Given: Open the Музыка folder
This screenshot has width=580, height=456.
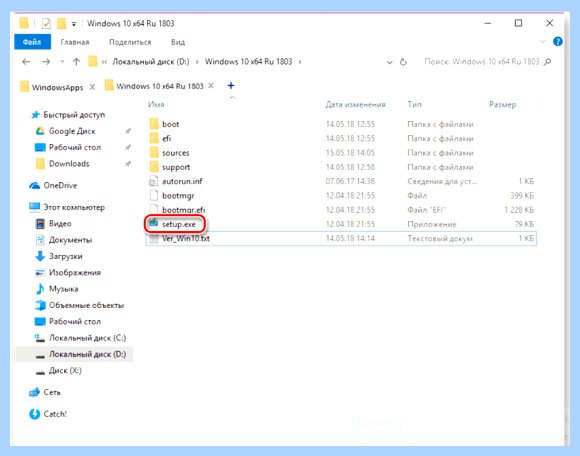Looking at the screenshot, I should click(63, 289).
